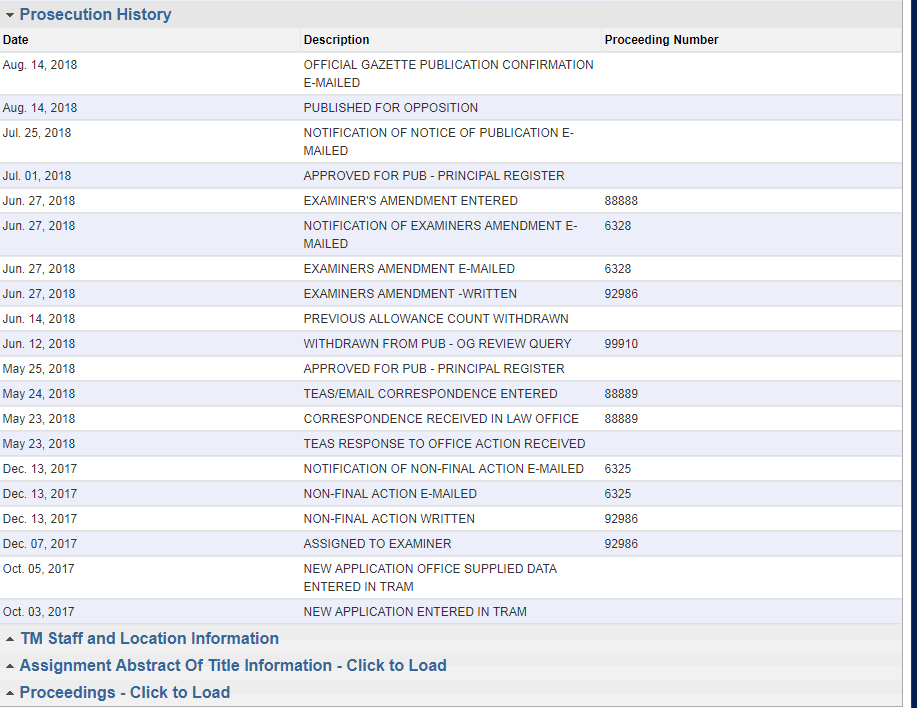Viewport: 917px width, 708px height.
Task: Open TM Staff and Location Information heading
Action: [x=150, y=638]
